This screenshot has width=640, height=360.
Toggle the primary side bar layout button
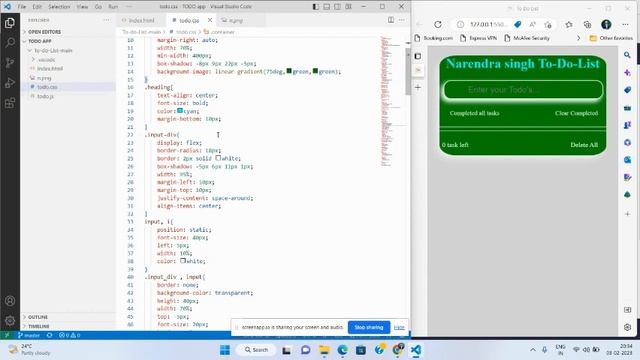click(316, 7)
